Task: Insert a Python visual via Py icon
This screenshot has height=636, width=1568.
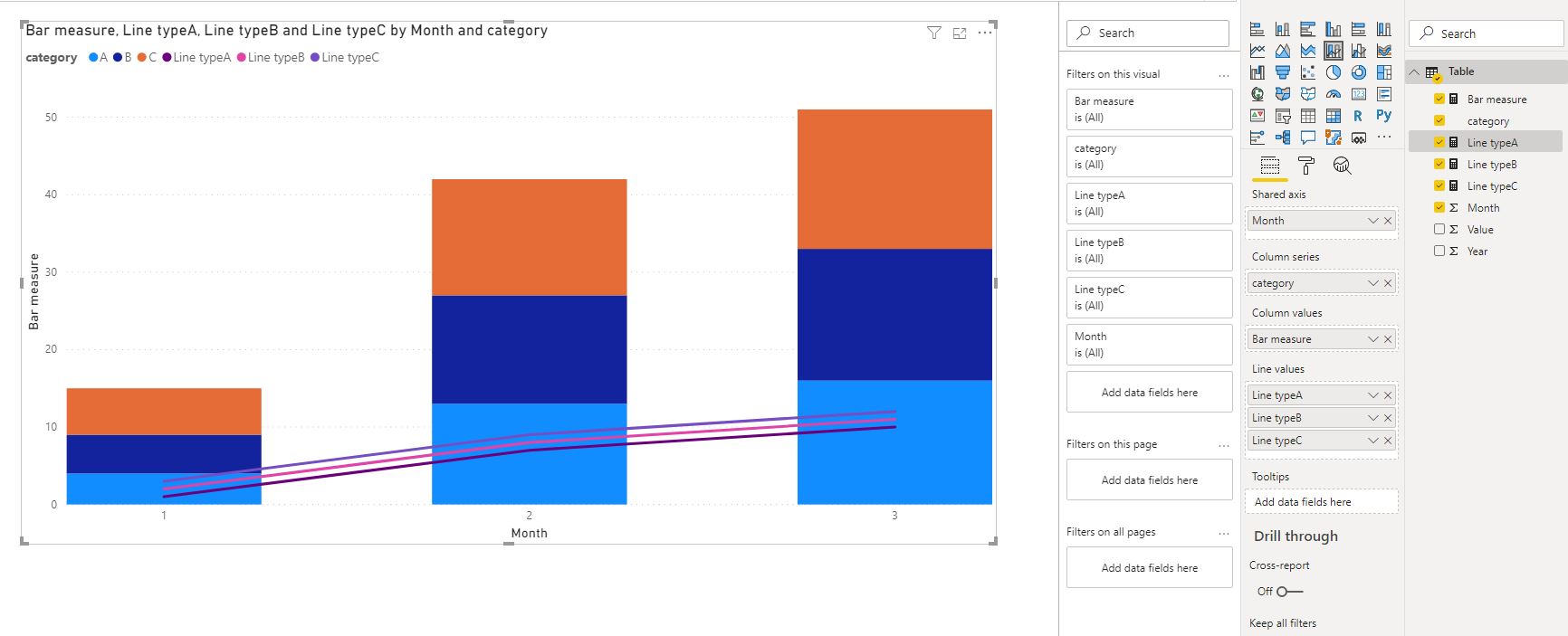Action: pos(1383,115)
